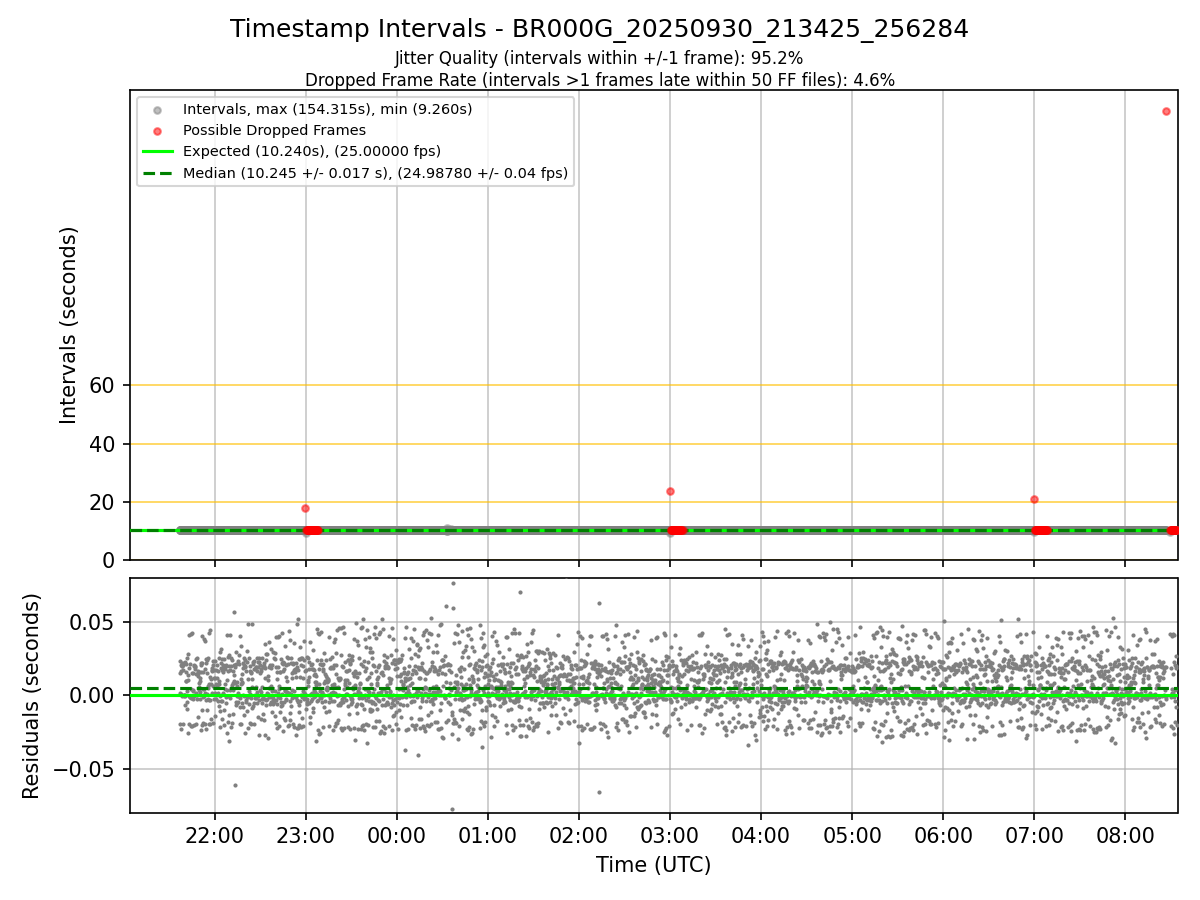Click the plot title 'Timestamp Intervals - BR000G_20250930_213425_256284'
This screenshot has width=1200, height=900.
pyautogui.click(x=599, y=29)
